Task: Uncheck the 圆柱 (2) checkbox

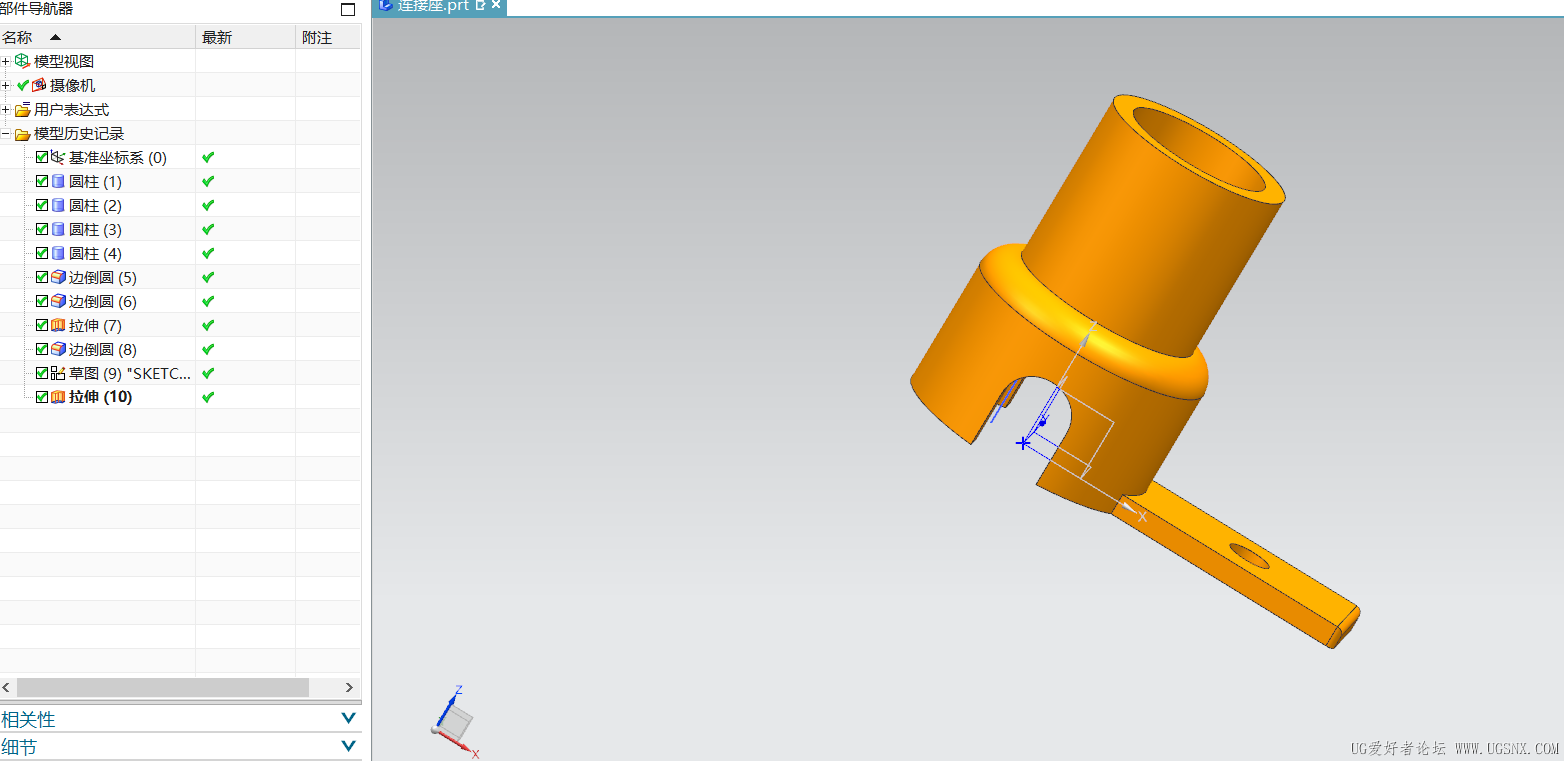Action: click(x=42, y=205)
